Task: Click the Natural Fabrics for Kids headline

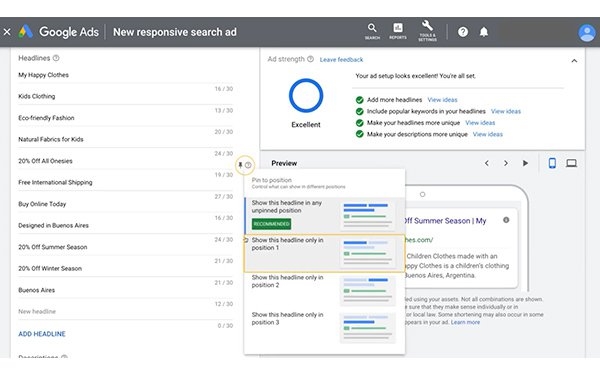Action: coord(126,139)
